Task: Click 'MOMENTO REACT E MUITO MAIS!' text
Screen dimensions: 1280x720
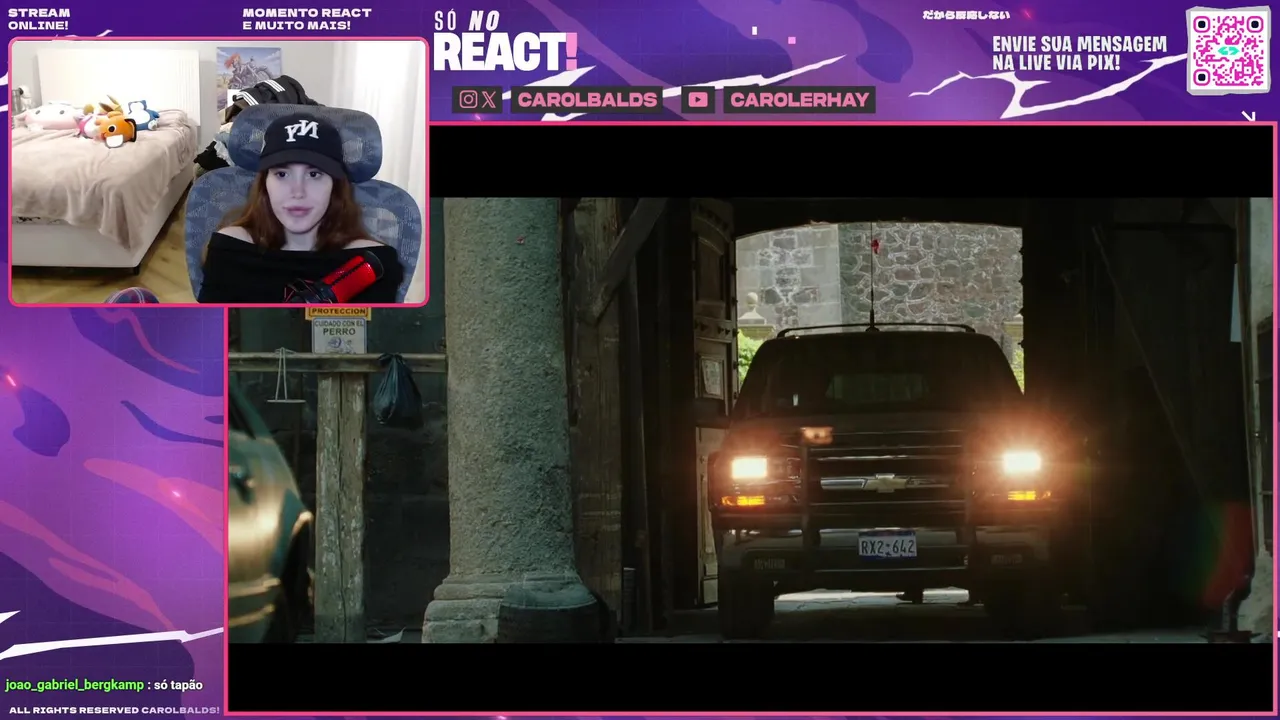Action: pos(307,19)
